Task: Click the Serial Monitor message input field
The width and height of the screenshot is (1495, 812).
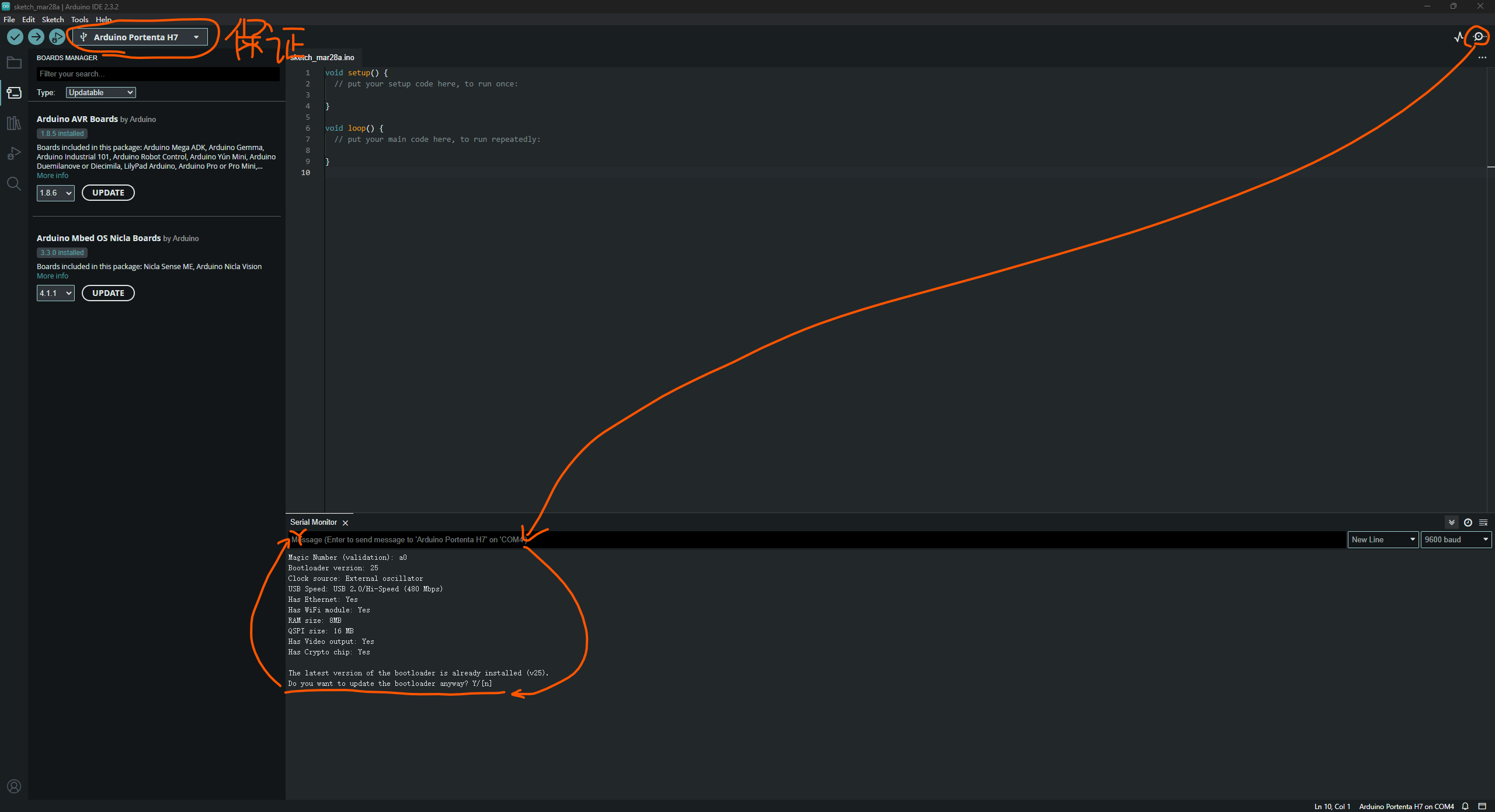Action: tap(818, 539)
